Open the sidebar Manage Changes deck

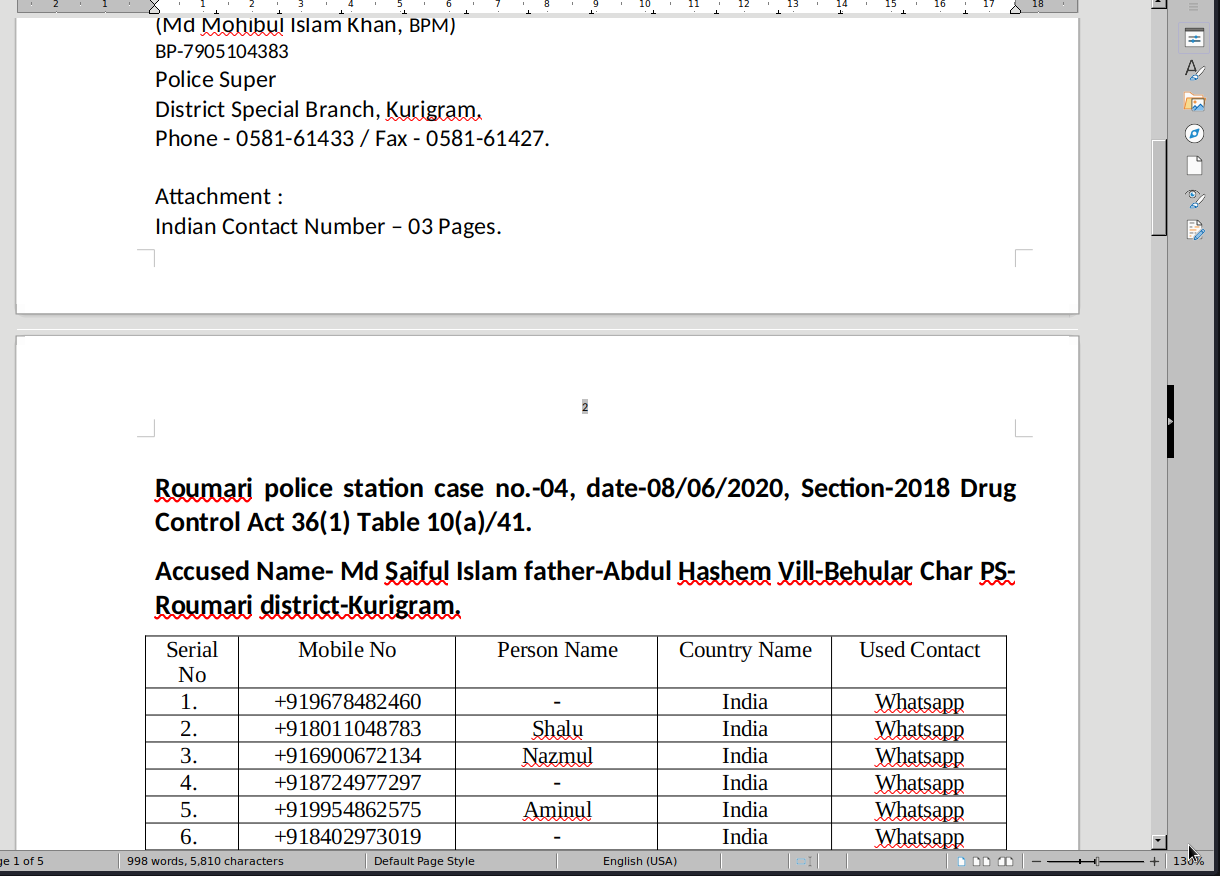(x=1194, y=230)
